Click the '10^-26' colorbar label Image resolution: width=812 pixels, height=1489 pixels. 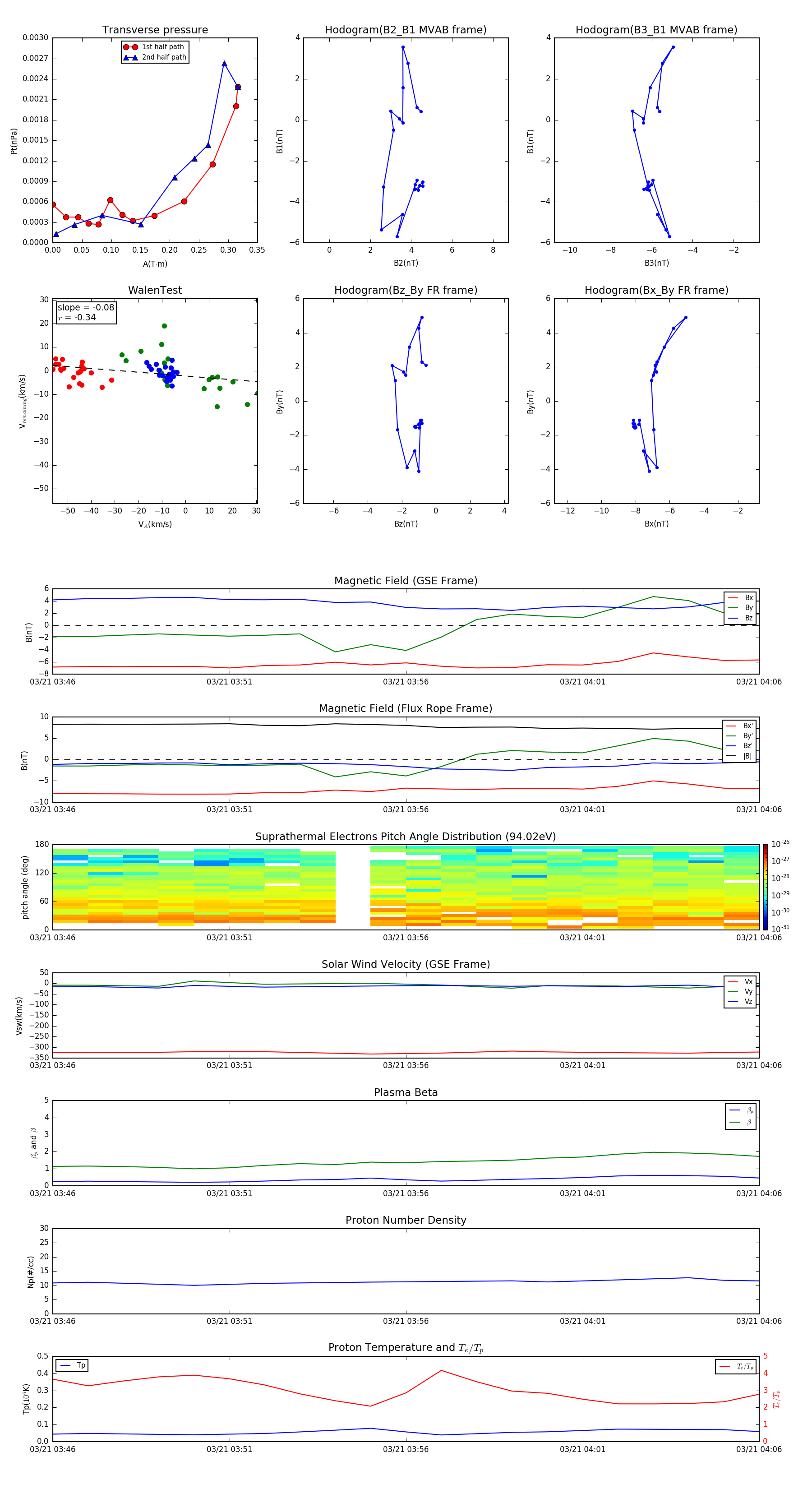(780, 844)
